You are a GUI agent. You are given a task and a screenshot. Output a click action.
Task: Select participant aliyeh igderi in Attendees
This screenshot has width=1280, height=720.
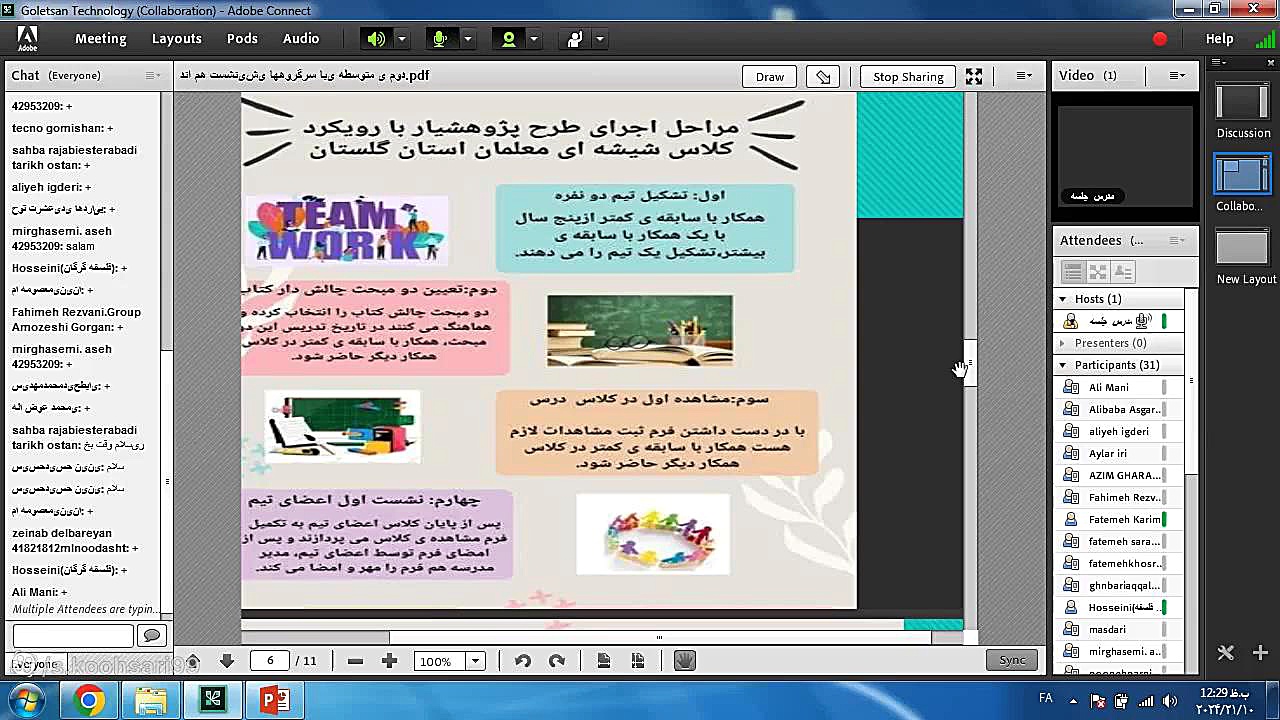(1118, 431)
